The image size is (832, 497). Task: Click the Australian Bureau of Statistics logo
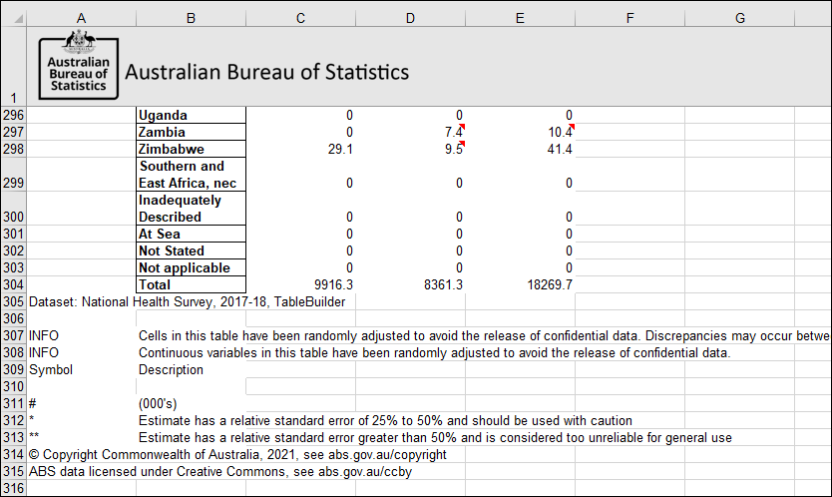click(x=79, y=65)
